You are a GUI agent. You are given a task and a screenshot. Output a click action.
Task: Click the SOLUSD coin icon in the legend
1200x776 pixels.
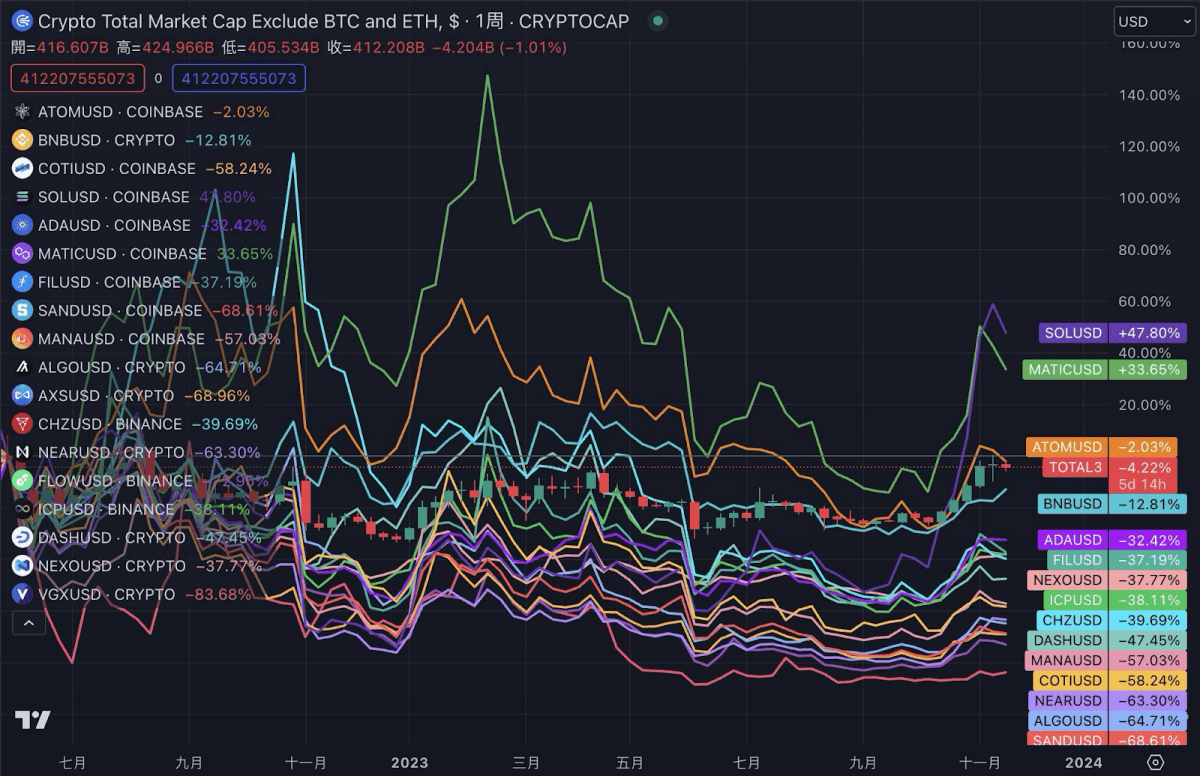[22, 197]
